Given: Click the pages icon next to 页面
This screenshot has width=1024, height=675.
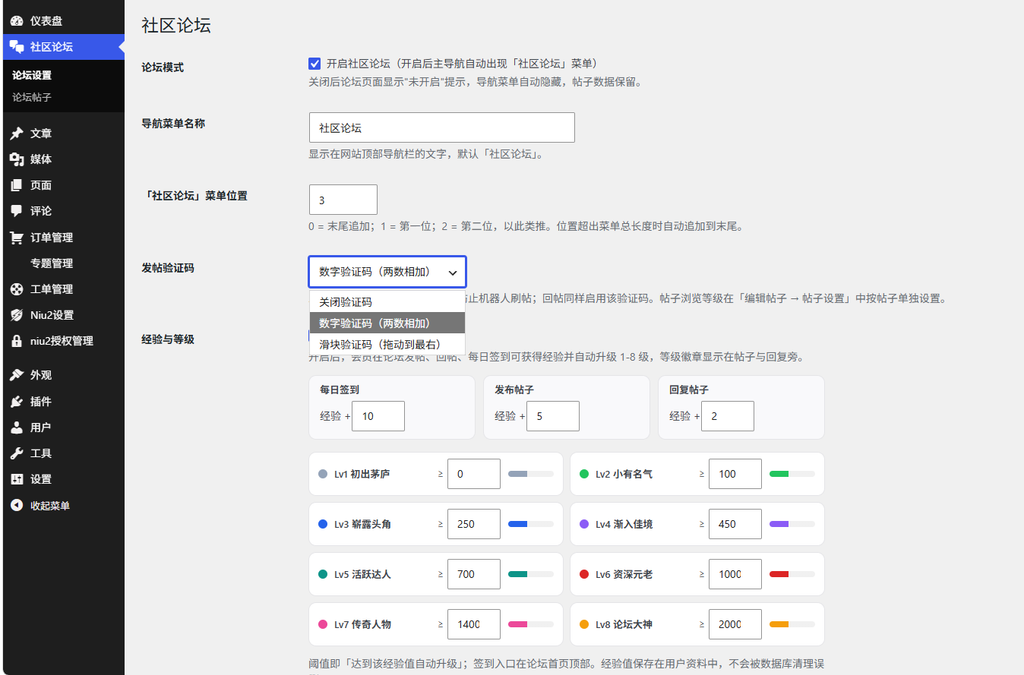Looking at the screenshot, I should pyautogui.click(x=17, y=185).
